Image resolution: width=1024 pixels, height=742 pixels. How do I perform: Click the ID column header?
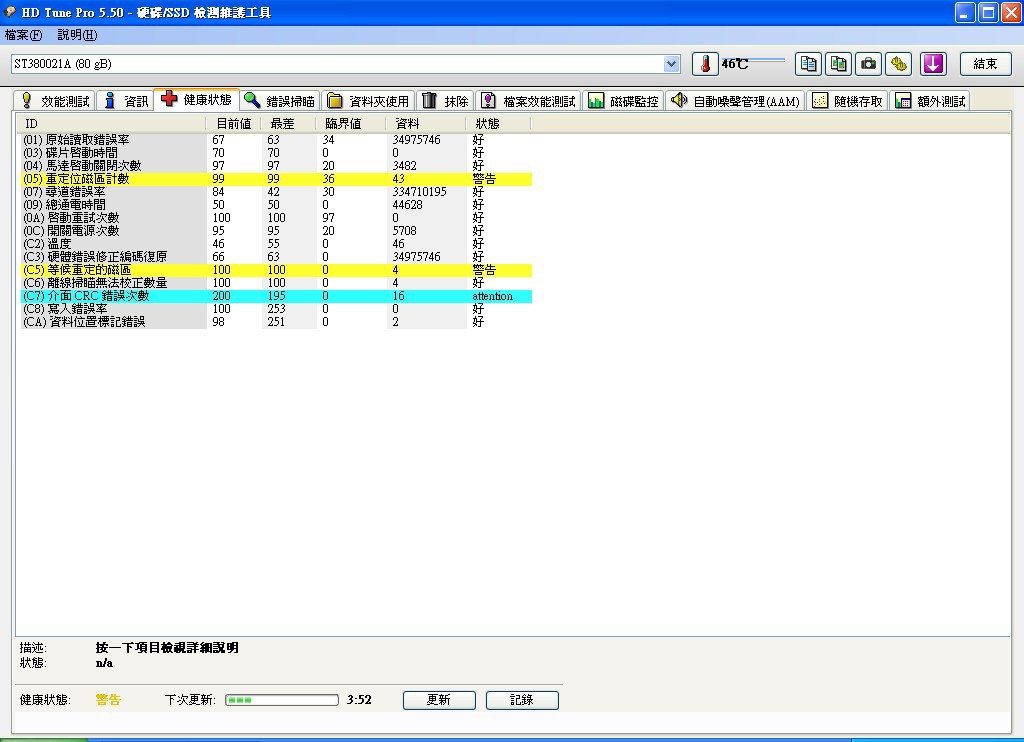point(111,123)
